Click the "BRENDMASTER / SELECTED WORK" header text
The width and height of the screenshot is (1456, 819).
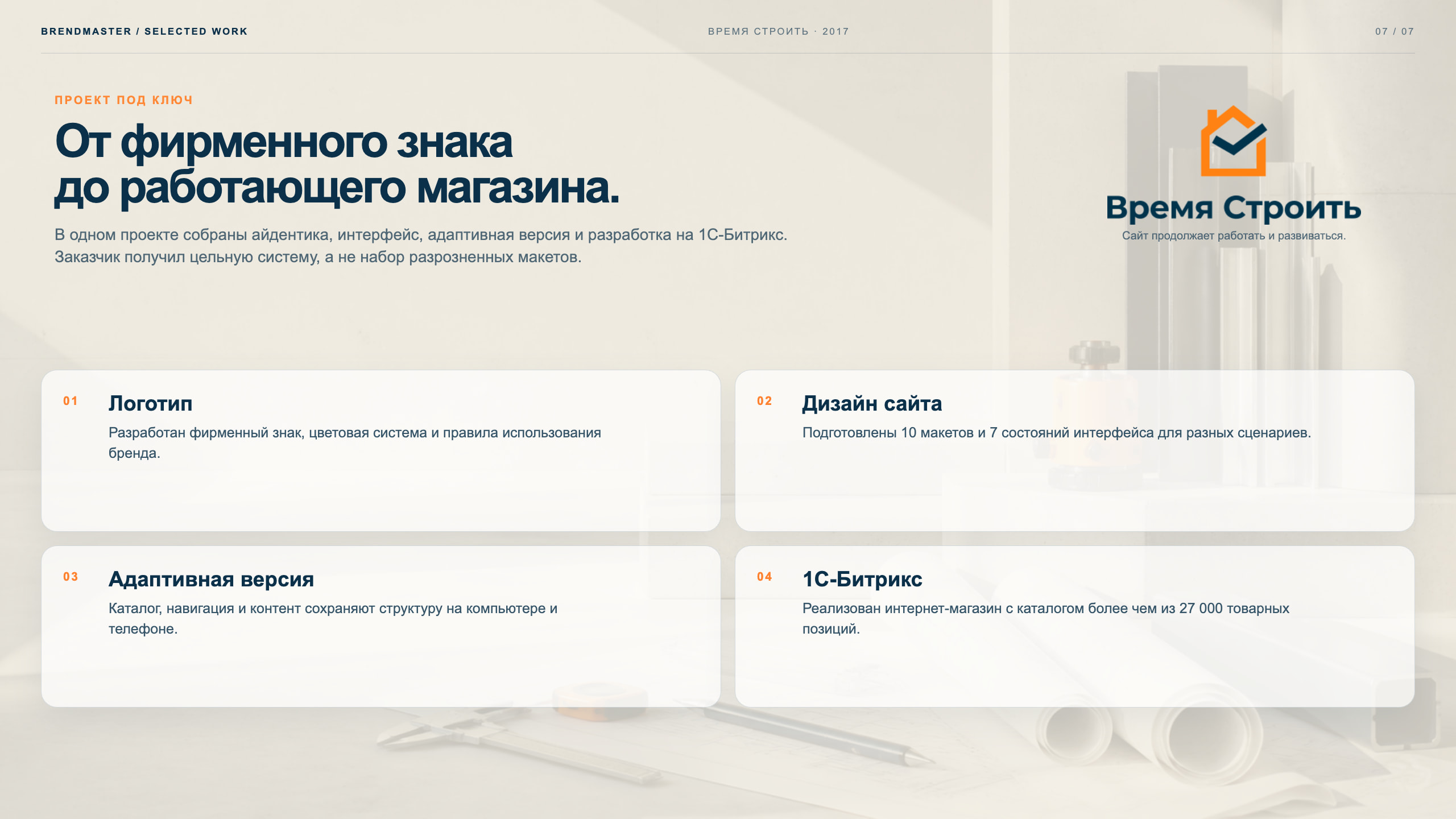(144, 31)
